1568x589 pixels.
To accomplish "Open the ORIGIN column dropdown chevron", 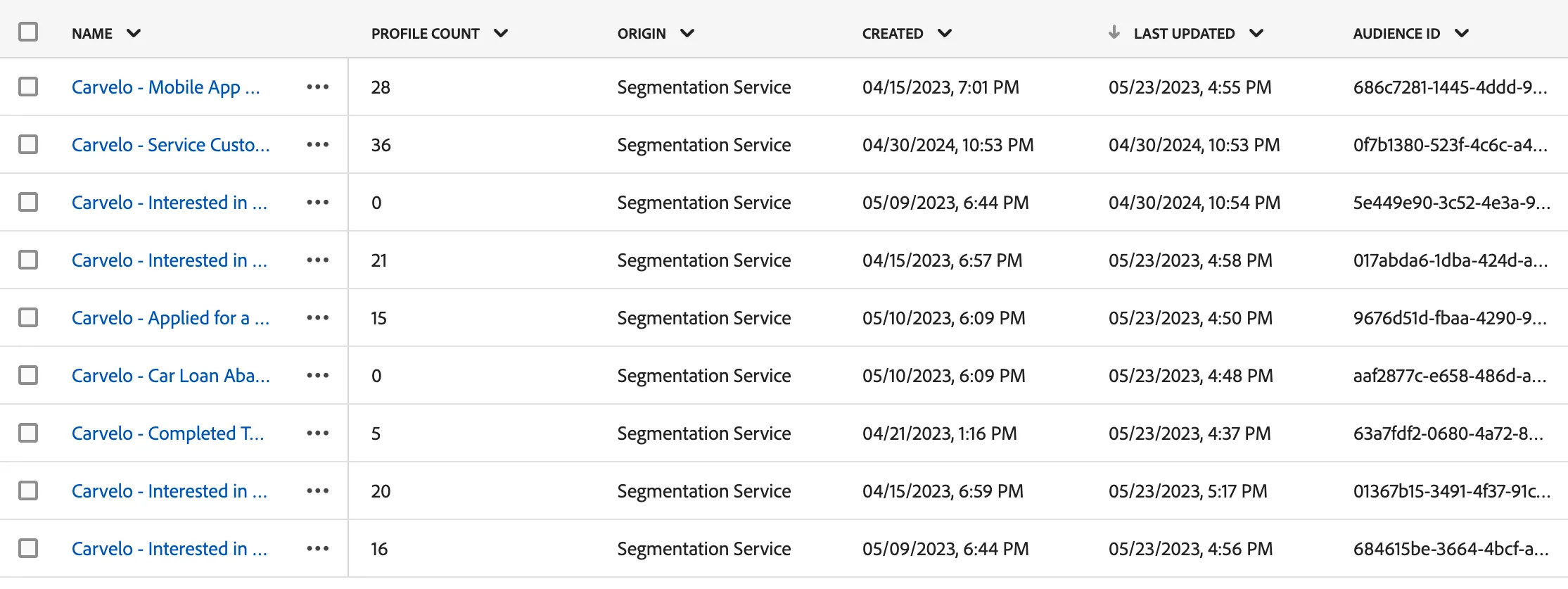I will pyautogui.click(x=687, y=33).
